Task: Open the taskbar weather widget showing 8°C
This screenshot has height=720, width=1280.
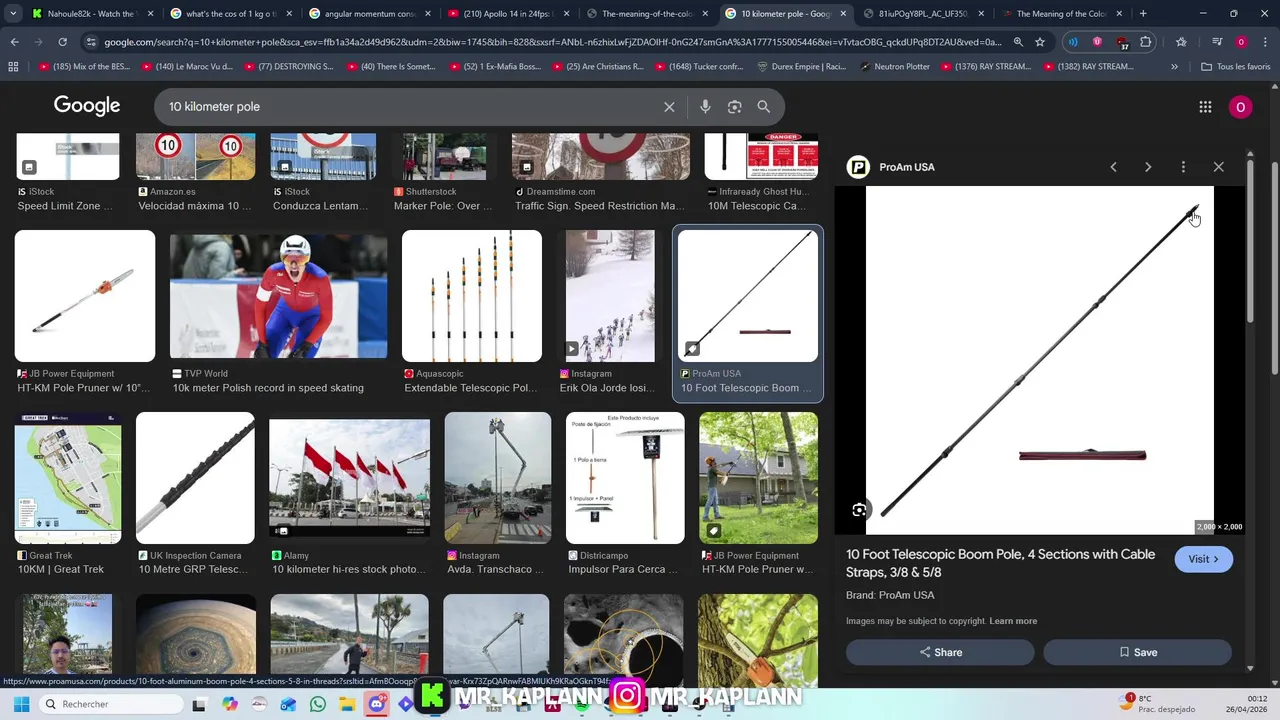Action: (1156, 704)
